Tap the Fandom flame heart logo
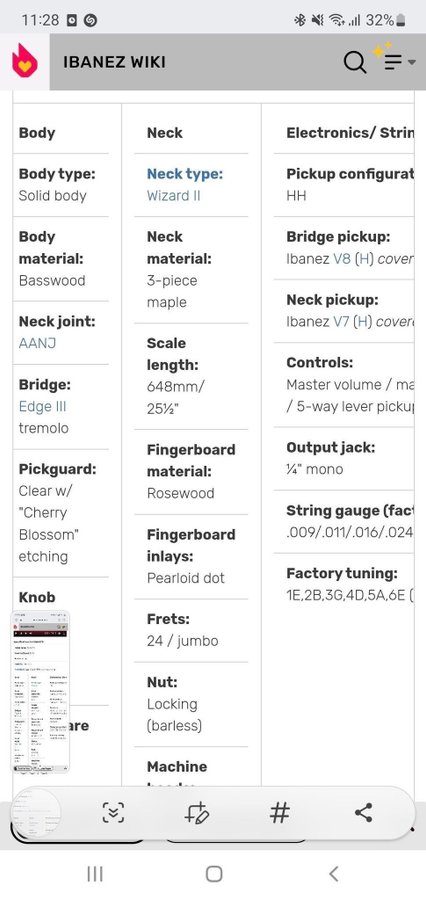 coord(25,61)
